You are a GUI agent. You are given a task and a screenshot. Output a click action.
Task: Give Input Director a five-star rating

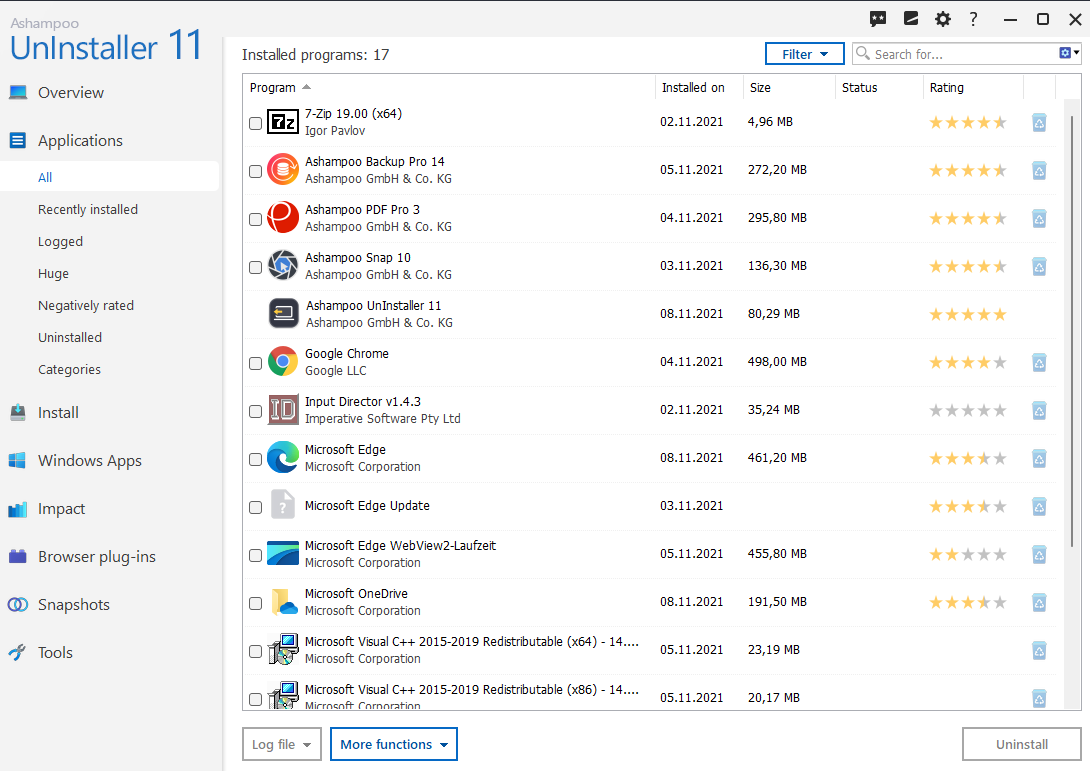pos(1000,410)
